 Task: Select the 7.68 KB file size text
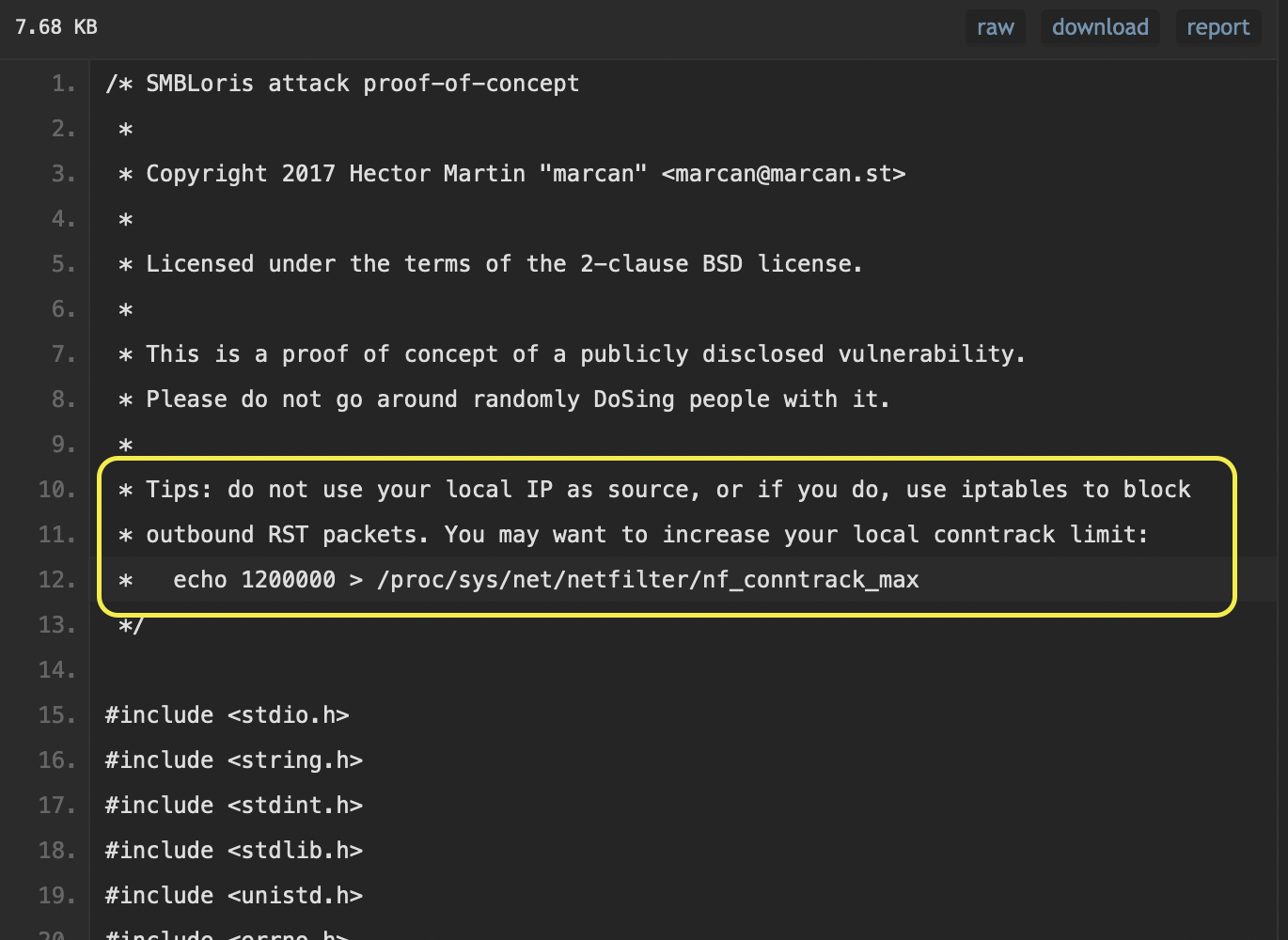click(x=56, y=27)
